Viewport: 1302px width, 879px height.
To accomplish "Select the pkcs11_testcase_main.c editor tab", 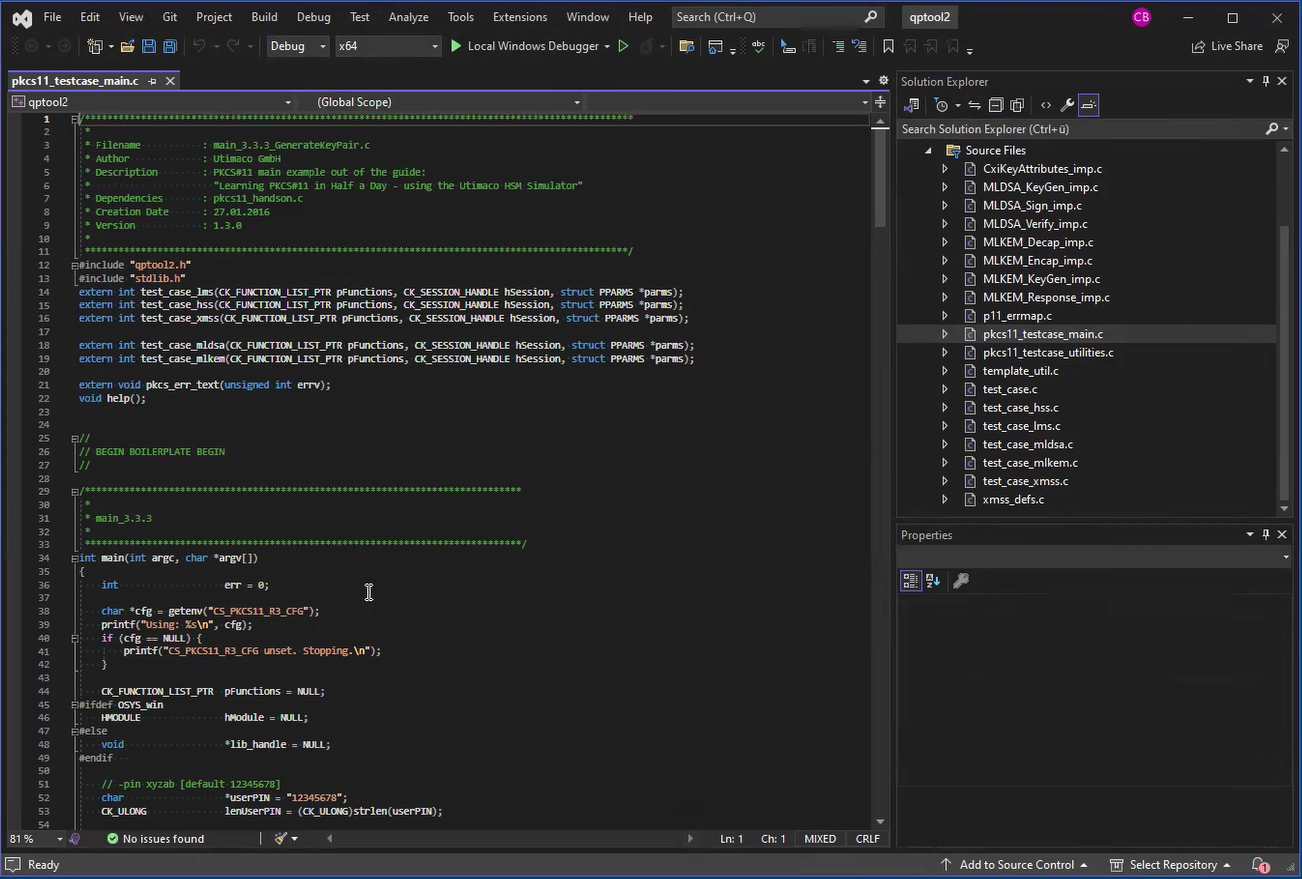I will click(x=75, y=81).
